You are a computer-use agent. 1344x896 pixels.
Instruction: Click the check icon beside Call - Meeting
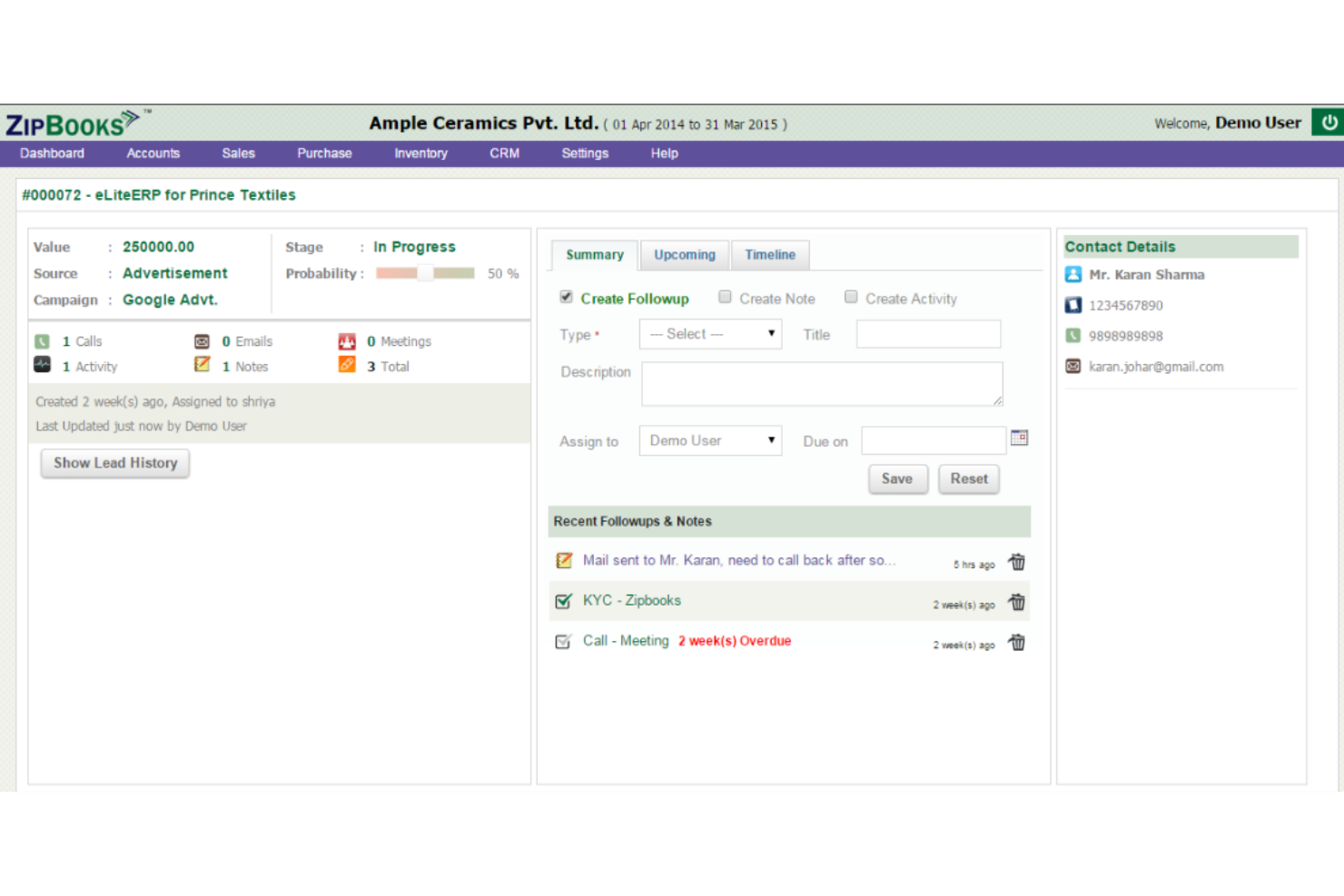[564, 641]
